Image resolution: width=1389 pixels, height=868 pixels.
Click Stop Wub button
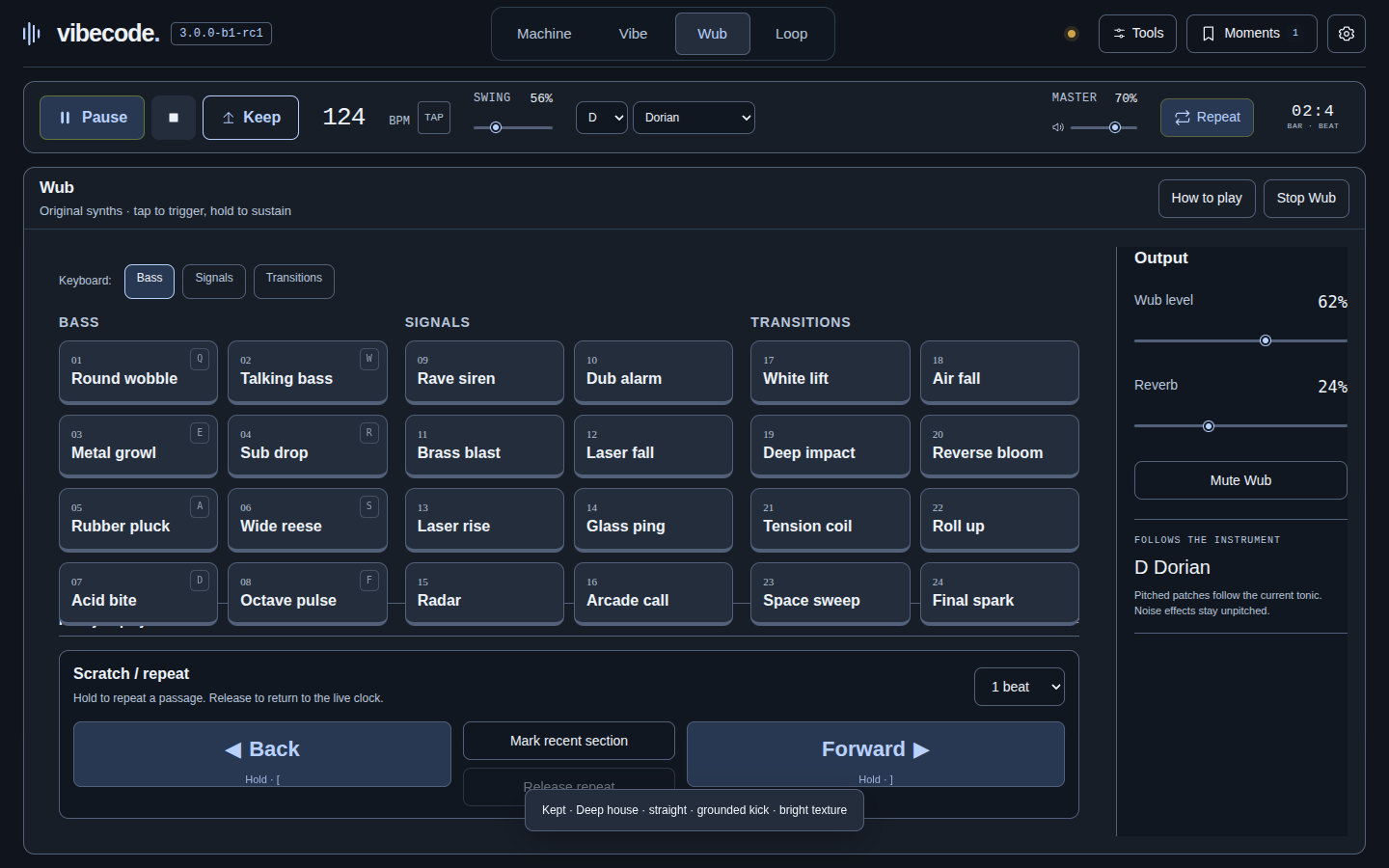pyautogui.click(x=1306, y=199)
